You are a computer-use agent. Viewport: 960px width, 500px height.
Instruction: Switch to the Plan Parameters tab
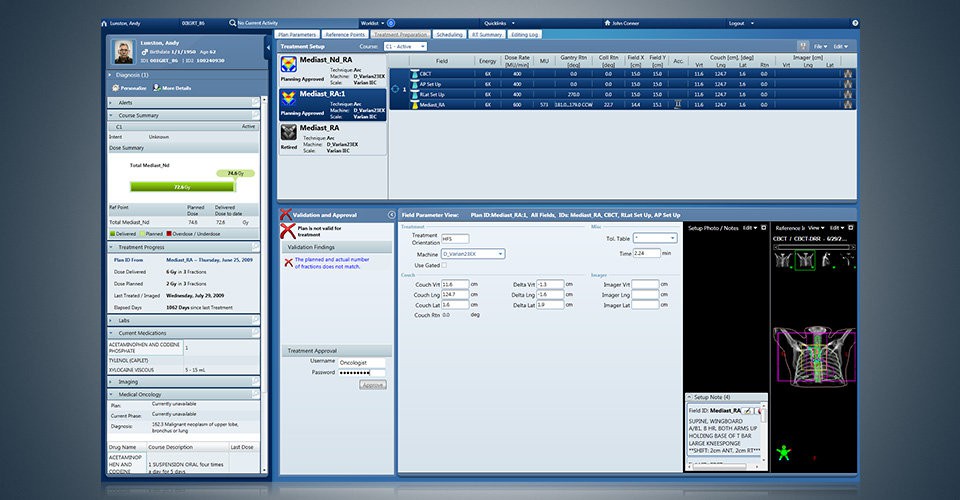pyautogui.click(x=297, y=35)
